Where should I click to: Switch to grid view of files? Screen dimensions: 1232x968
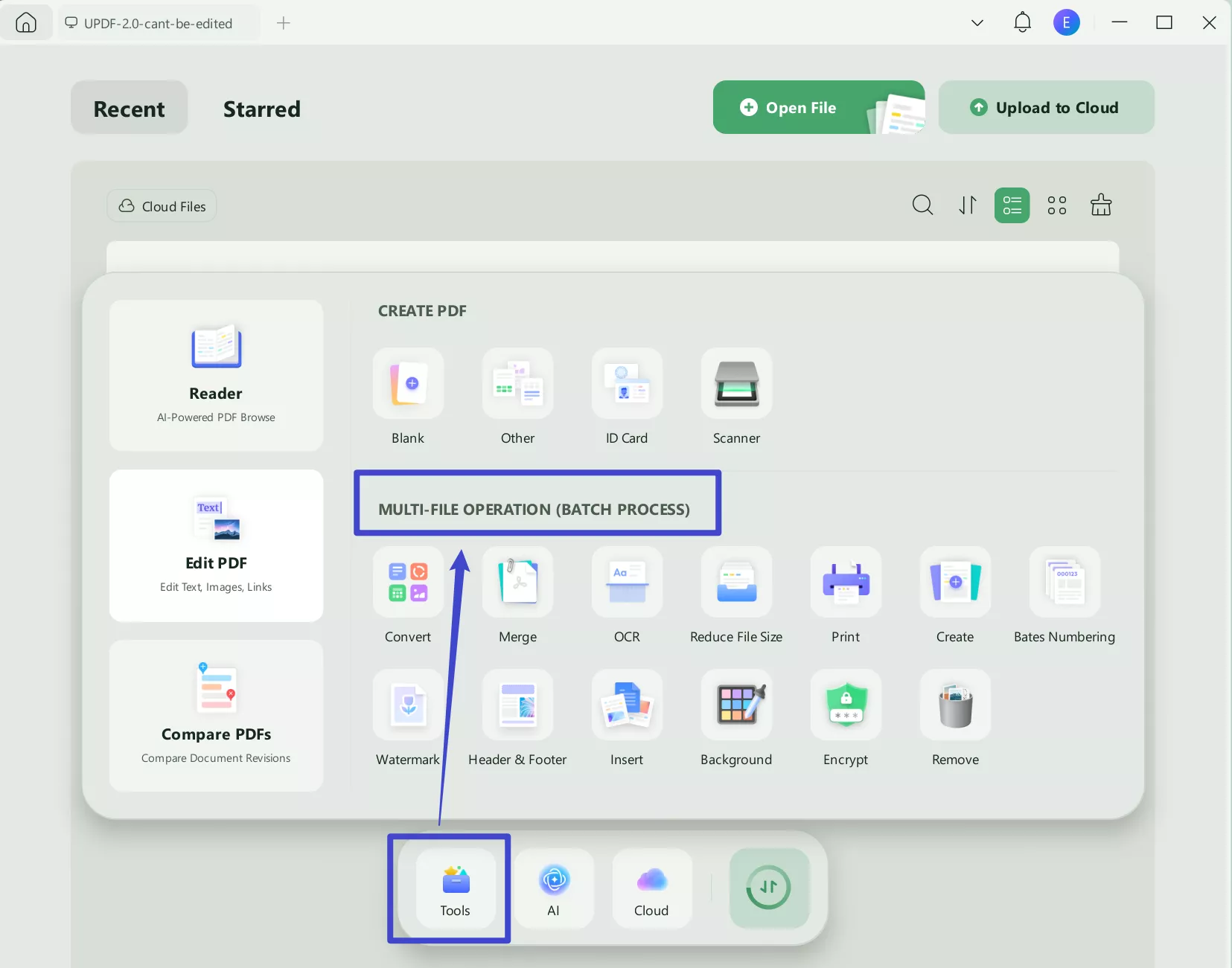coord(1056,205)
